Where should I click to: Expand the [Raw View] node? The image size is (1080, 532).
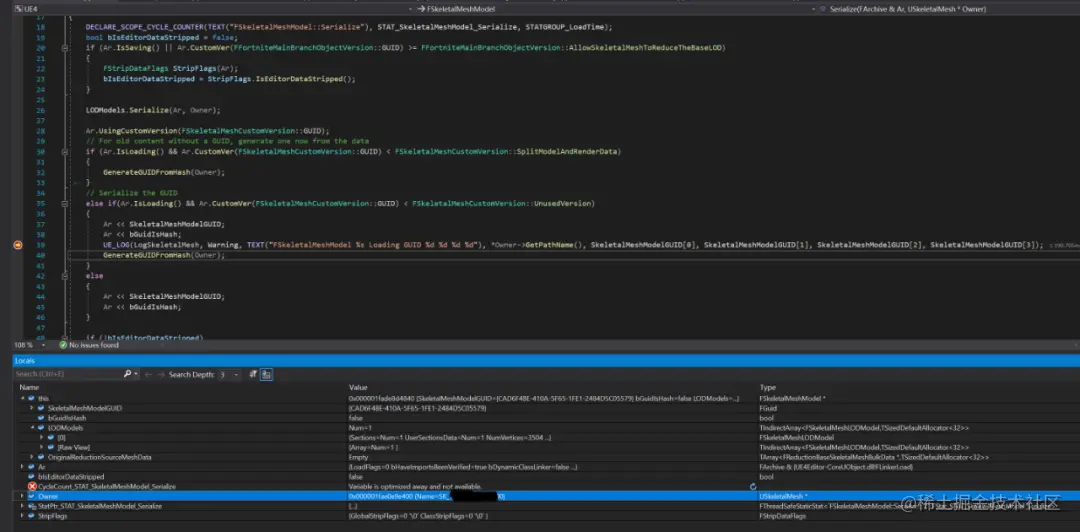coord(41,447)
